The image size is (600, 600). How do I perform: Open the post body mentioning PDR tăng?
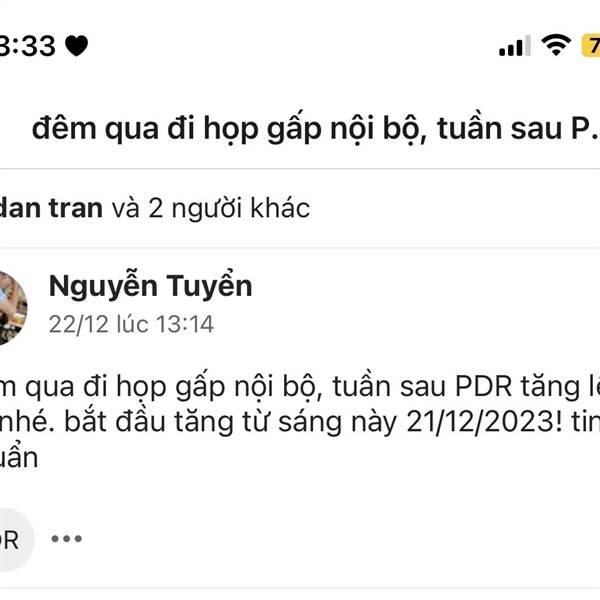[x=300, y=422]
